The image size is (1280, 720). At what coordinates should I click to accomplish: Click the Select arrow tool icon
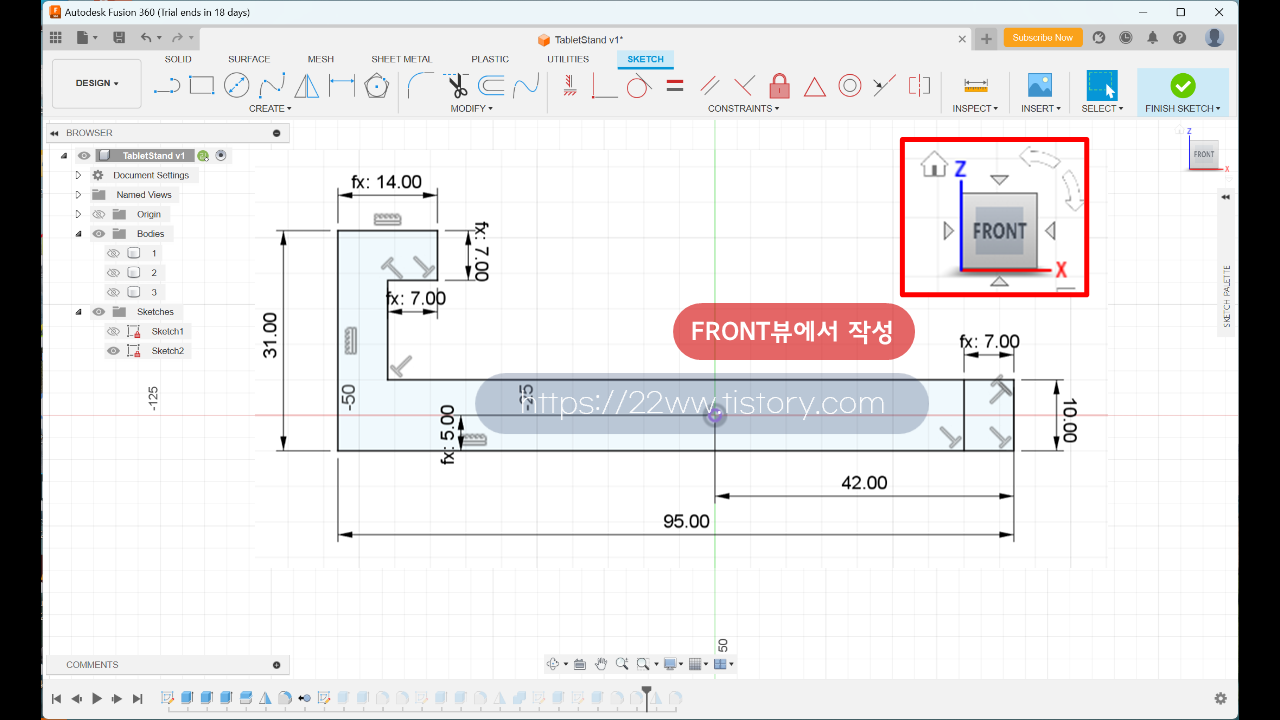coord(1101,86)
